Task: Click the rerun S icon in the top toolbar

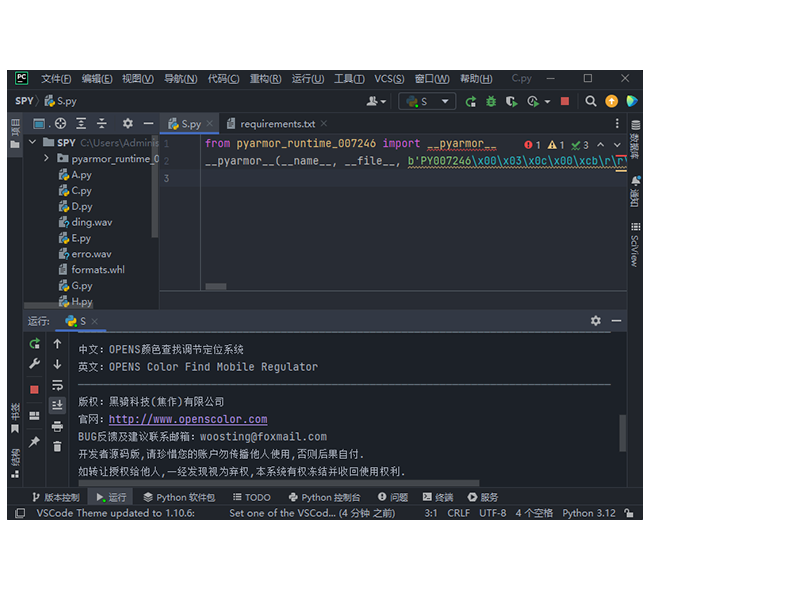Action: [470, 102]
